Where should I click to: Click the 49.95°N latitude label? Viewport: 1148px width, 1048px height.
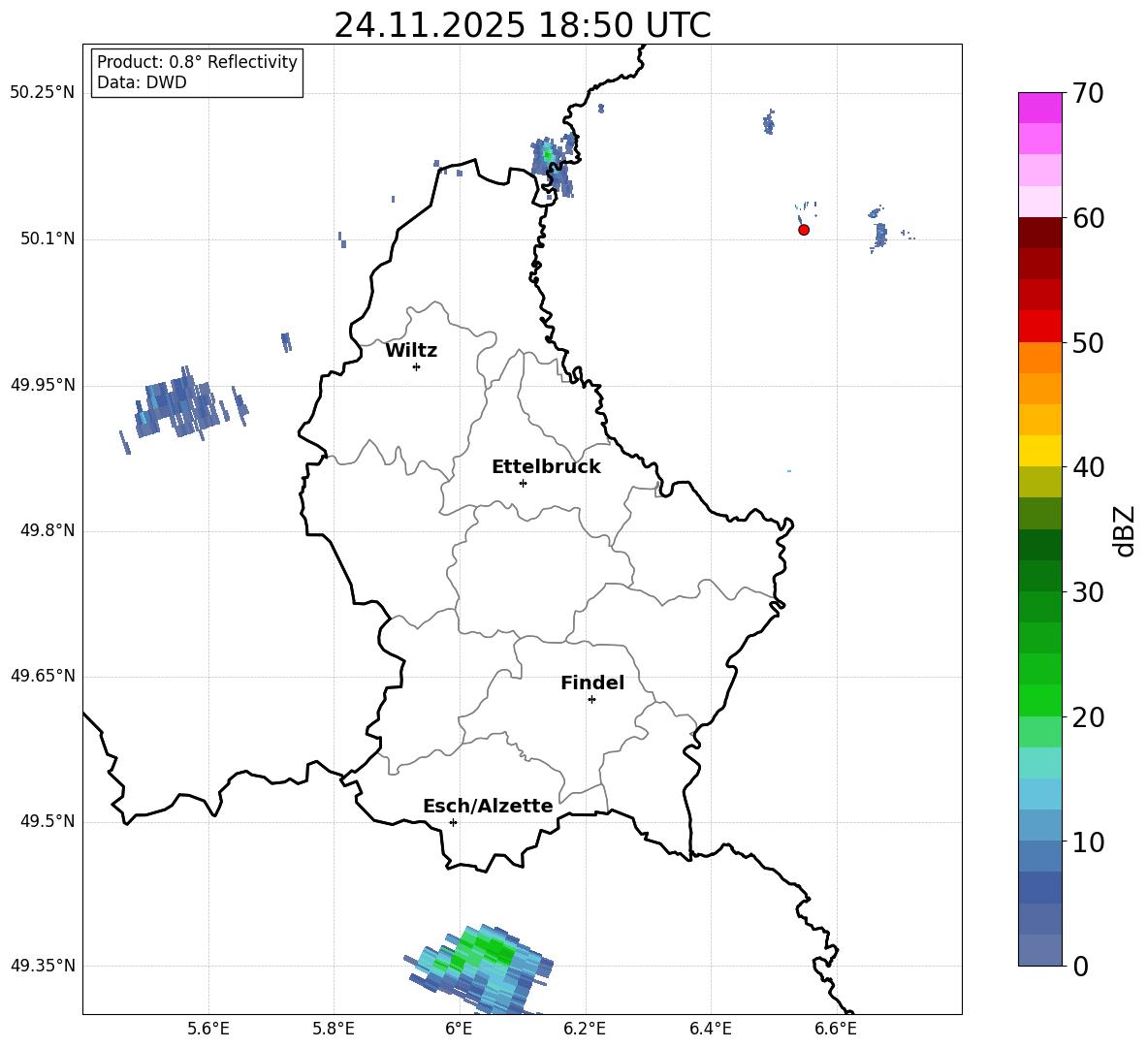43,385
